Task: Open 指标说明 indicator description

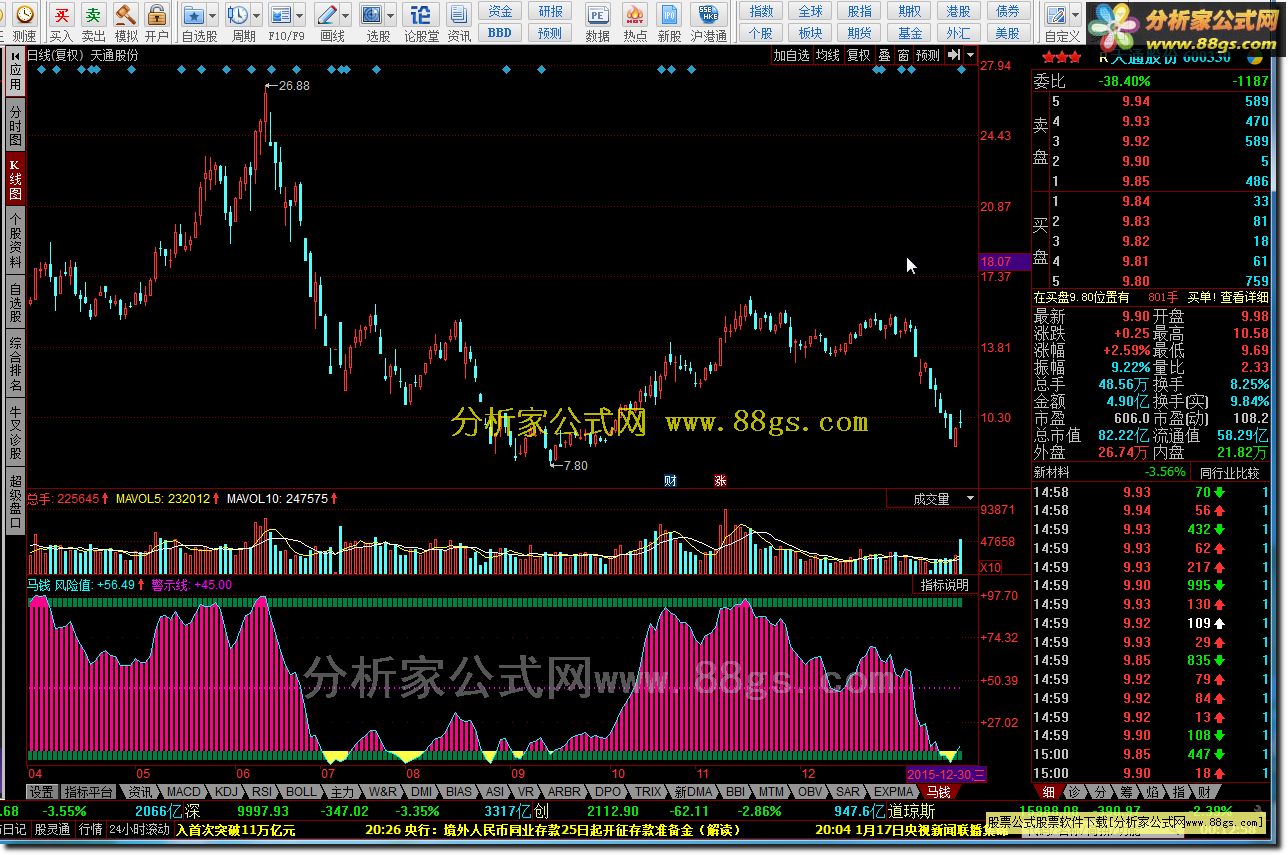Action: pos(944,585)
